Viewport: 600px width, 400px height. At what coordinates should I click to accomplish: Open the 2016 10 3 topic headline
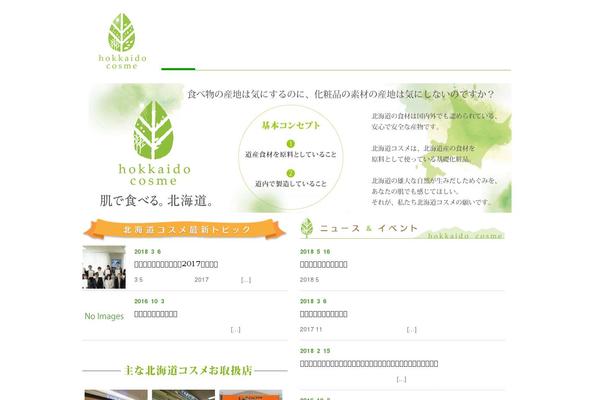point(156,314)
